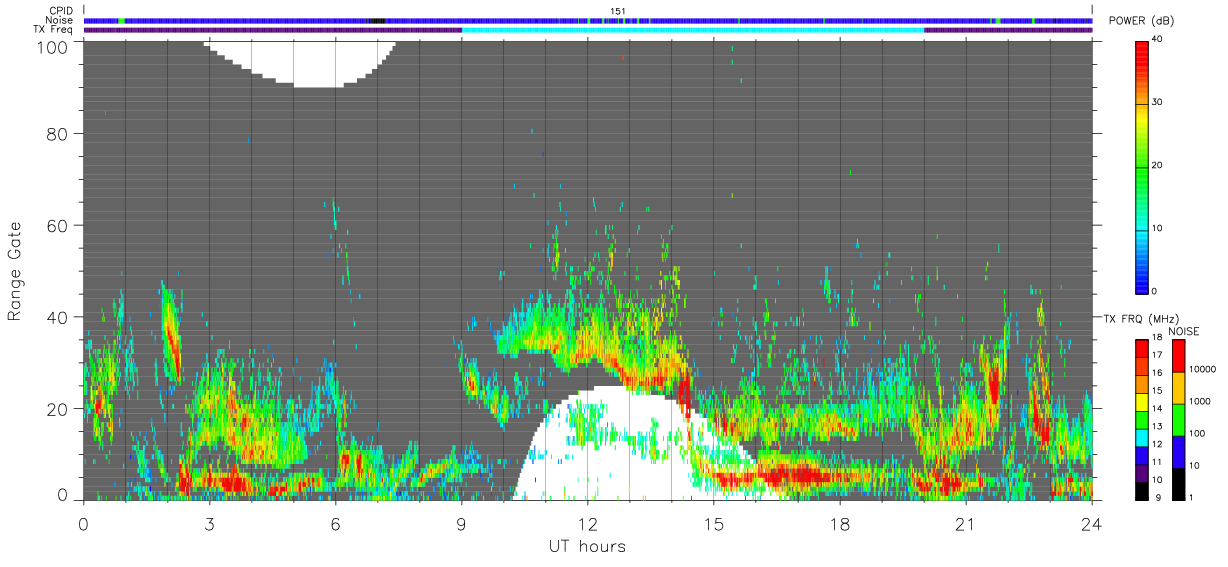
Task: Click the 24 tick on UT hours axis
Action: (x=1092, y=524)
